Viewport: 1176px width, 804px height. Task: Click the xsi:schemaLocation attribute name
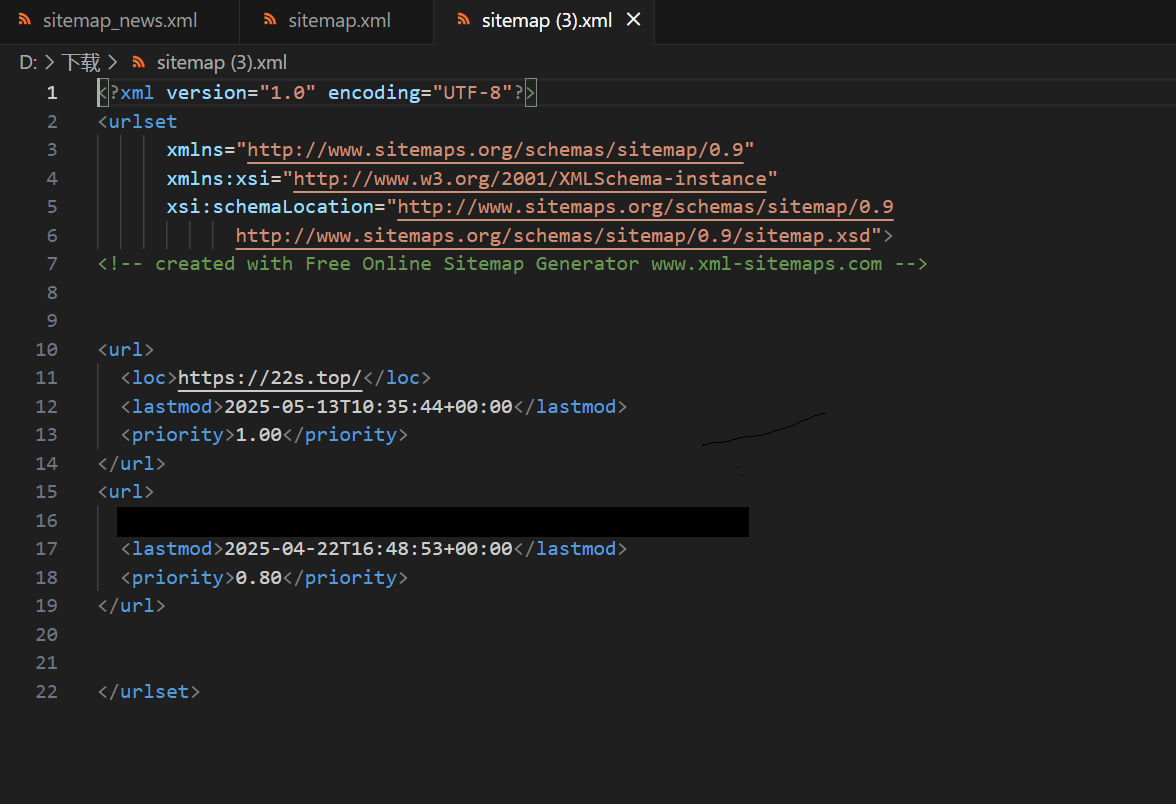270,207
